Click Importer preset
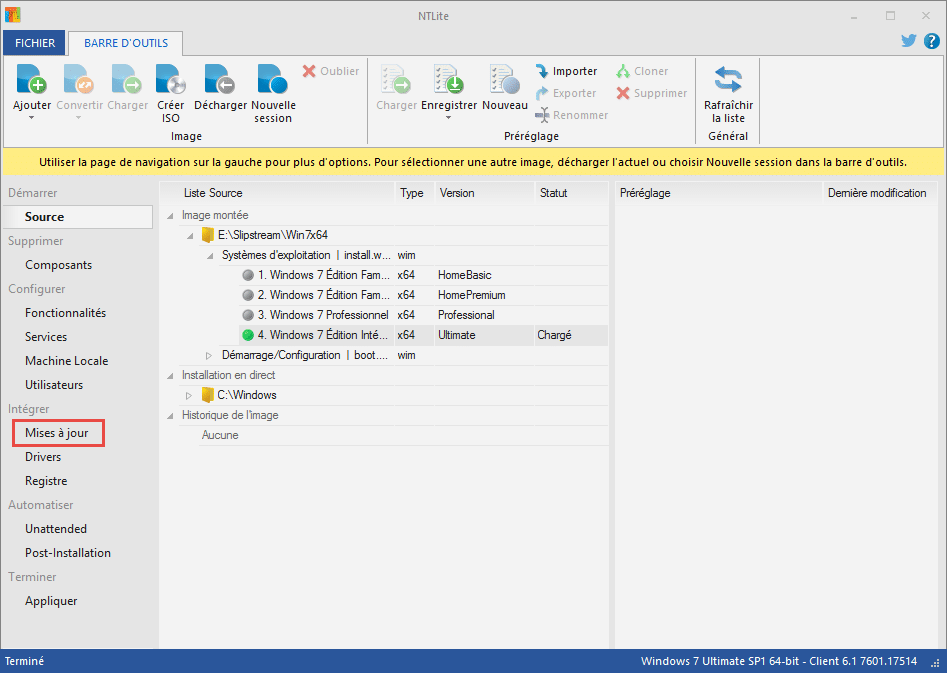 566,71
